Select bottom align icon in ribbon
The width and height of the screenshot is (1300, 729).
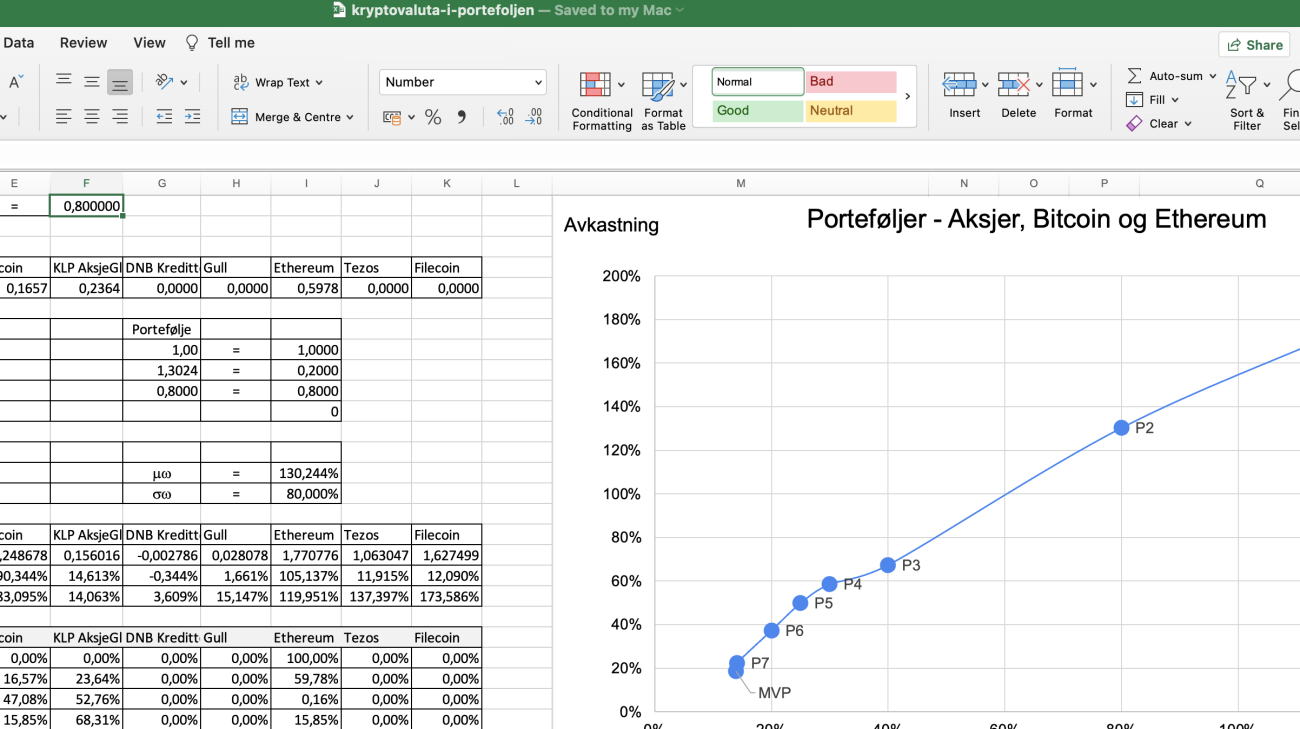[x=120, y=82]
